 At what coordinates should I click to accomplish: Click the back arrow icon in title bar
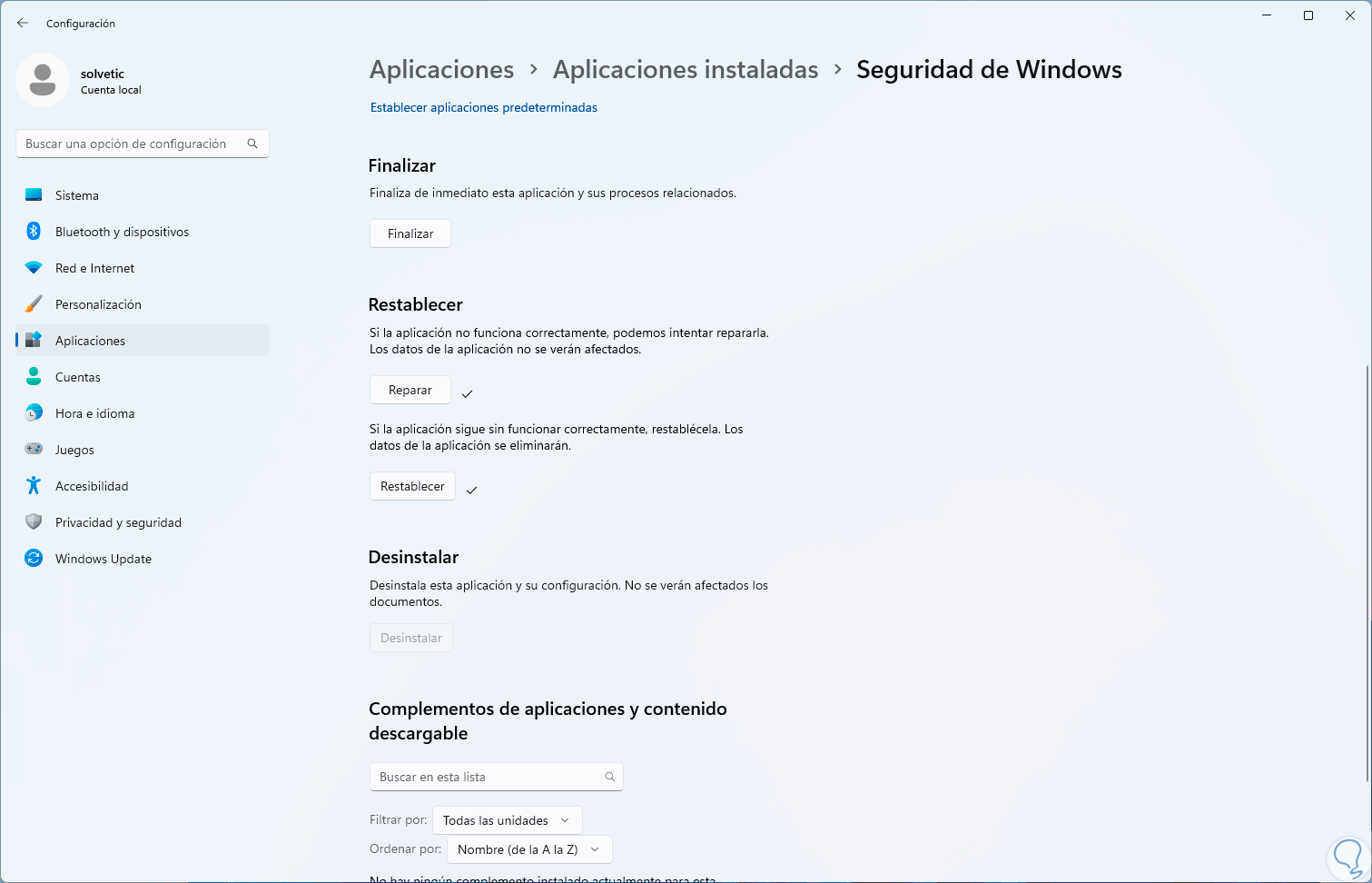(x=23, y=23)
